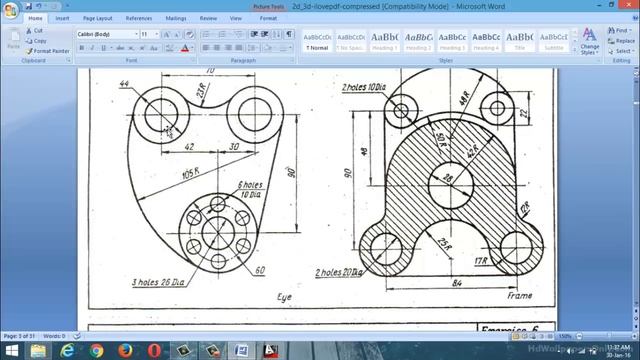
Task: Insert a numbered list
Action: 222,34
